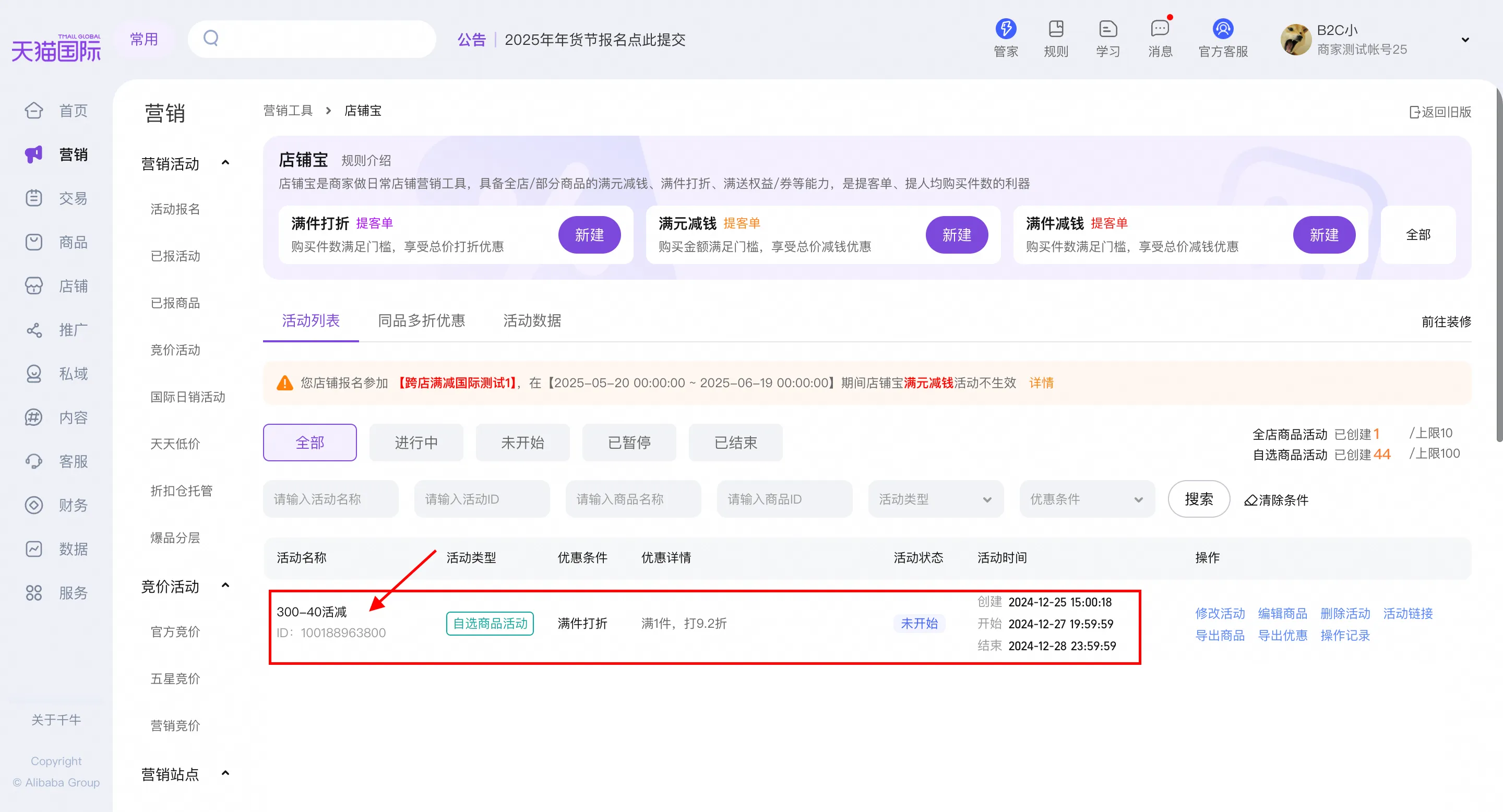The image size is (1503, 812).
Task: Focus the 请输入商品ID field
Action: click(x=784, y=499)
